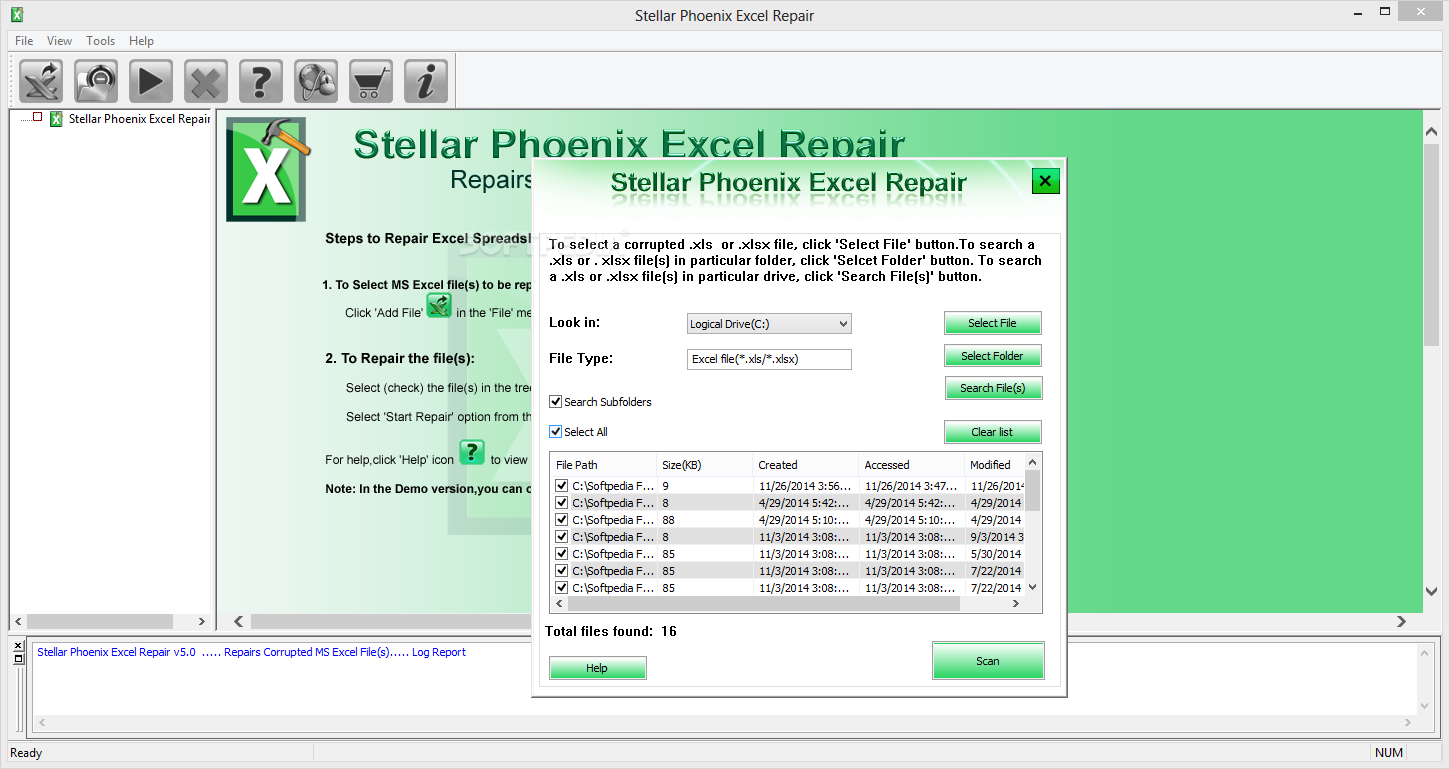
Task: Click the large Excel hammer logo
Action: point(267,169)
